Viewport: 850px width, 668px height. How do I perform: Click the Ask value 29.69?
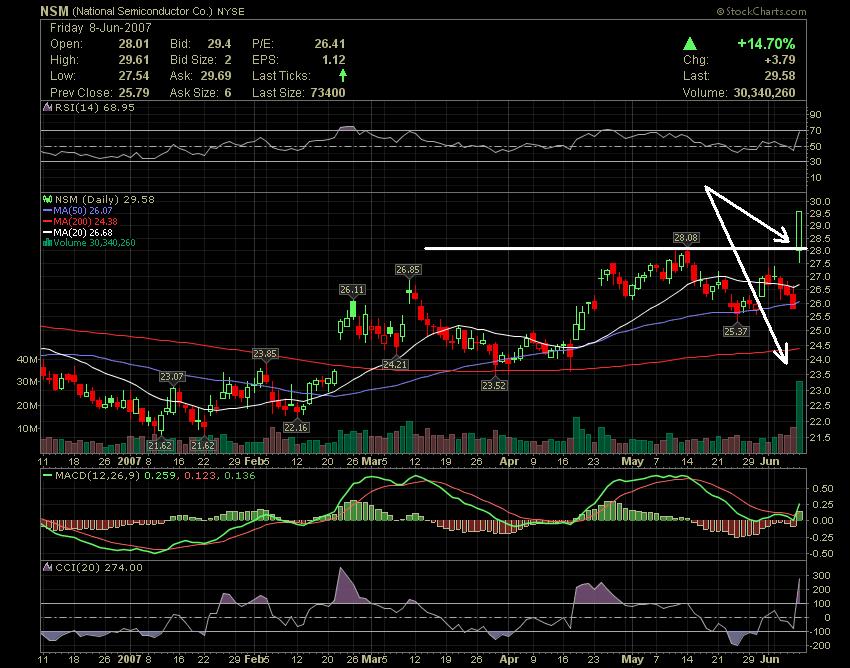click(216, 76)
